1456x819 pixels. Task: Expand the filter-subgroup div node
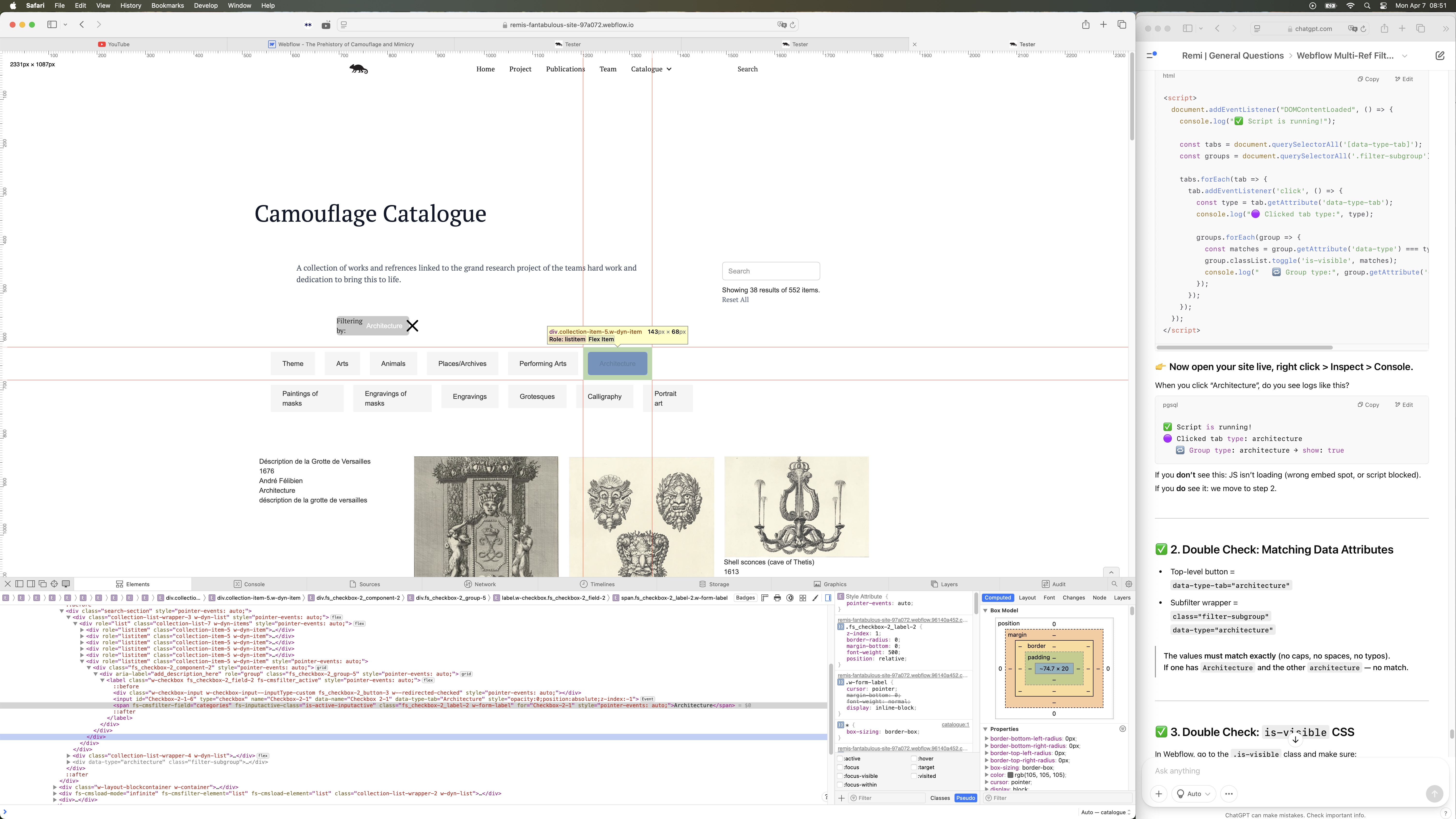pos(68,762)
